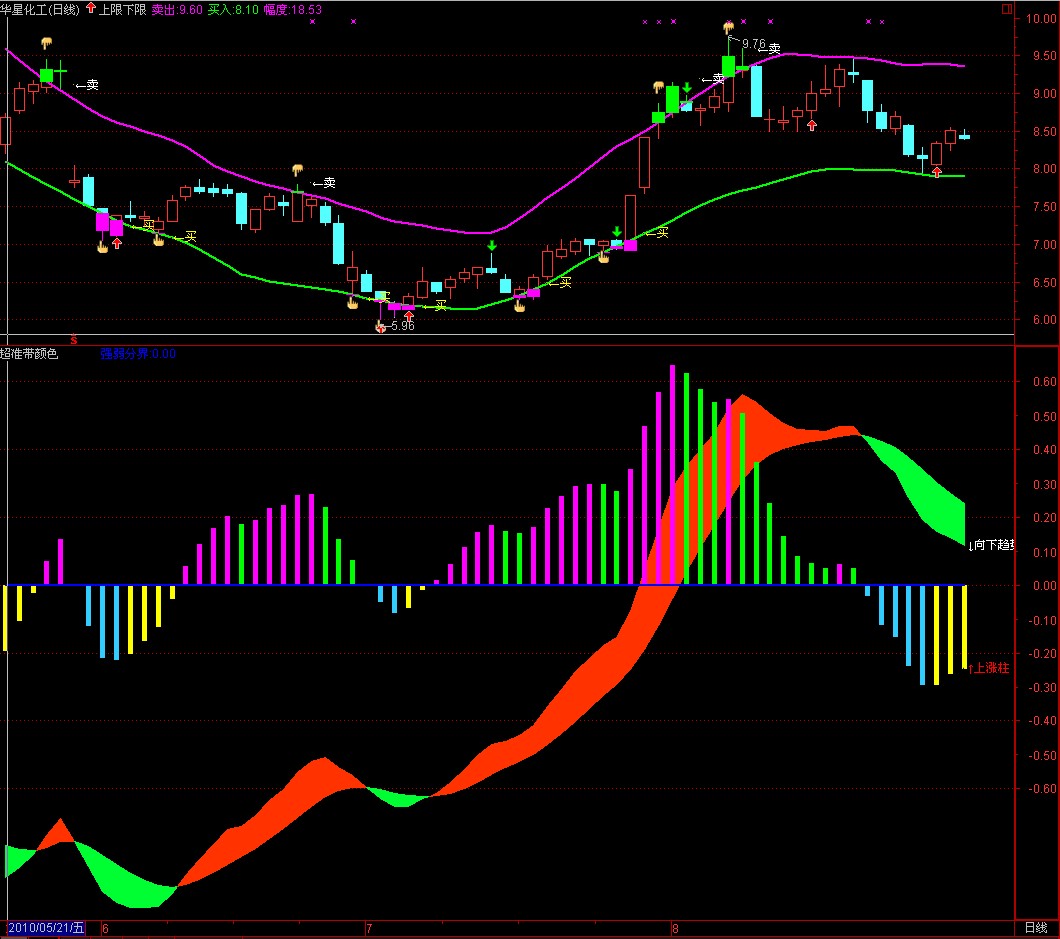Screen dimensions: 1060x939
Task: Click the 6.00 price axis label
Action: (1044, 320)
